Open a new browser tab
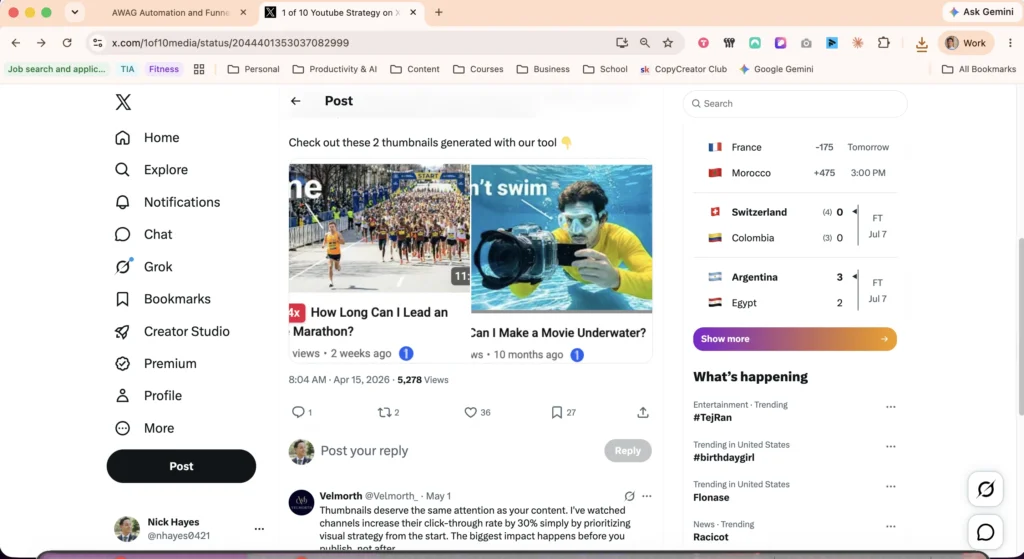This screenshot has width=1024, height=559. click(439, 12)
